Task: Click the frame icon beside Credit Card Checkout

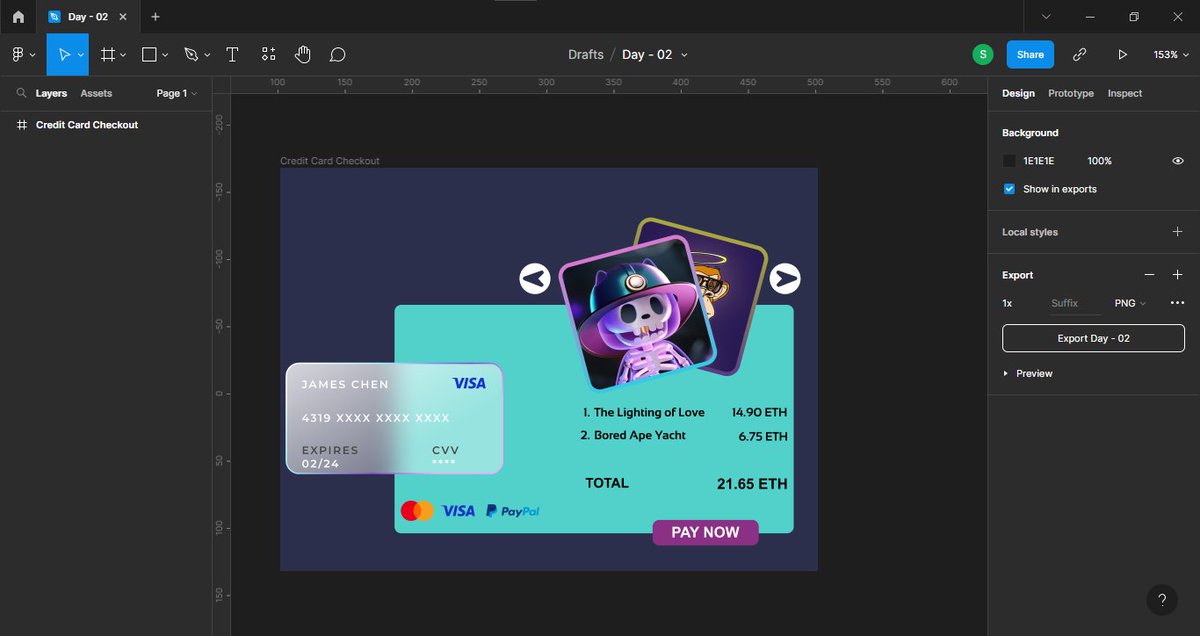Action: click(22, 125)
